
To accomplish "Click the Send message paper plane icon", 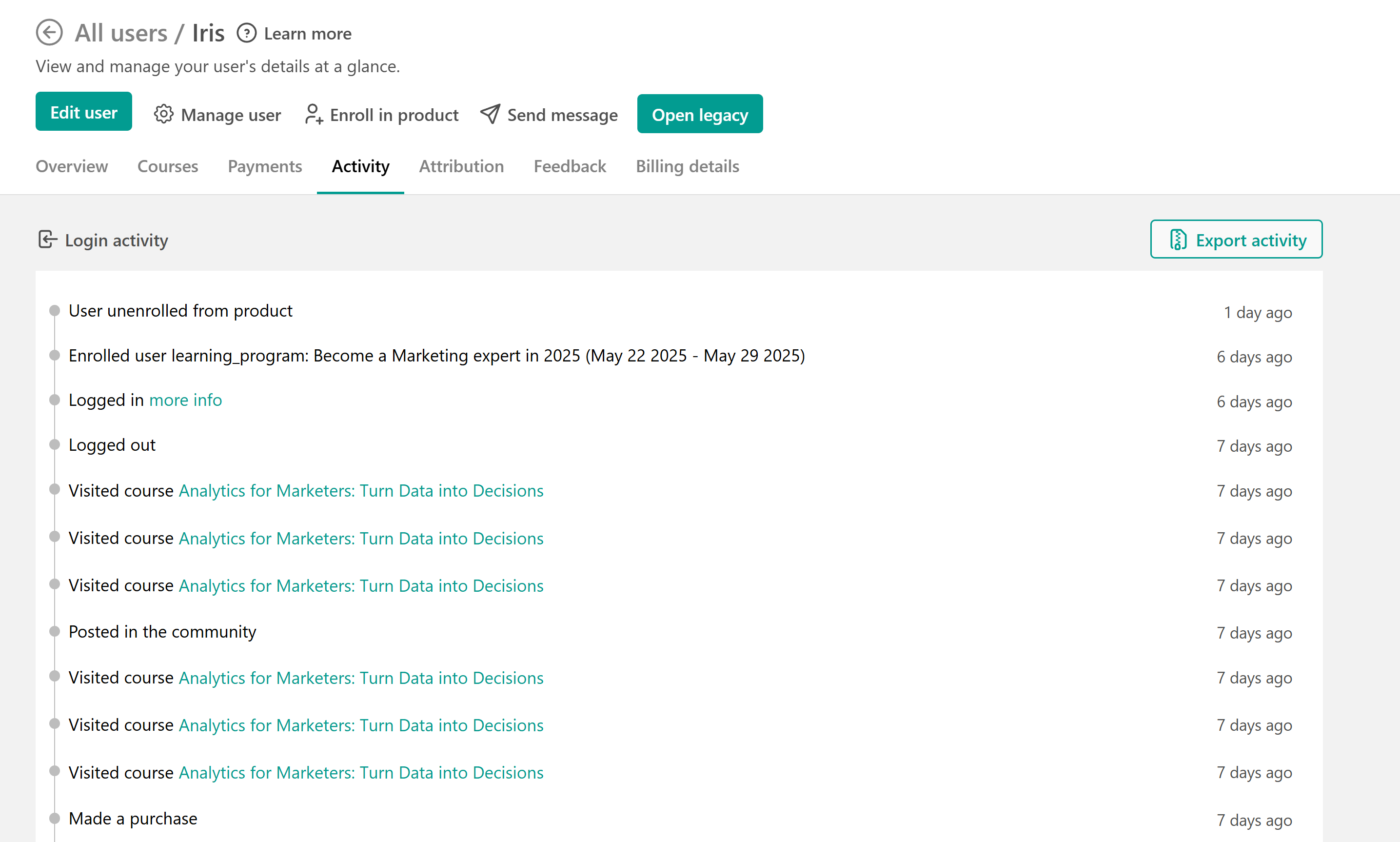I will (490, 114).
